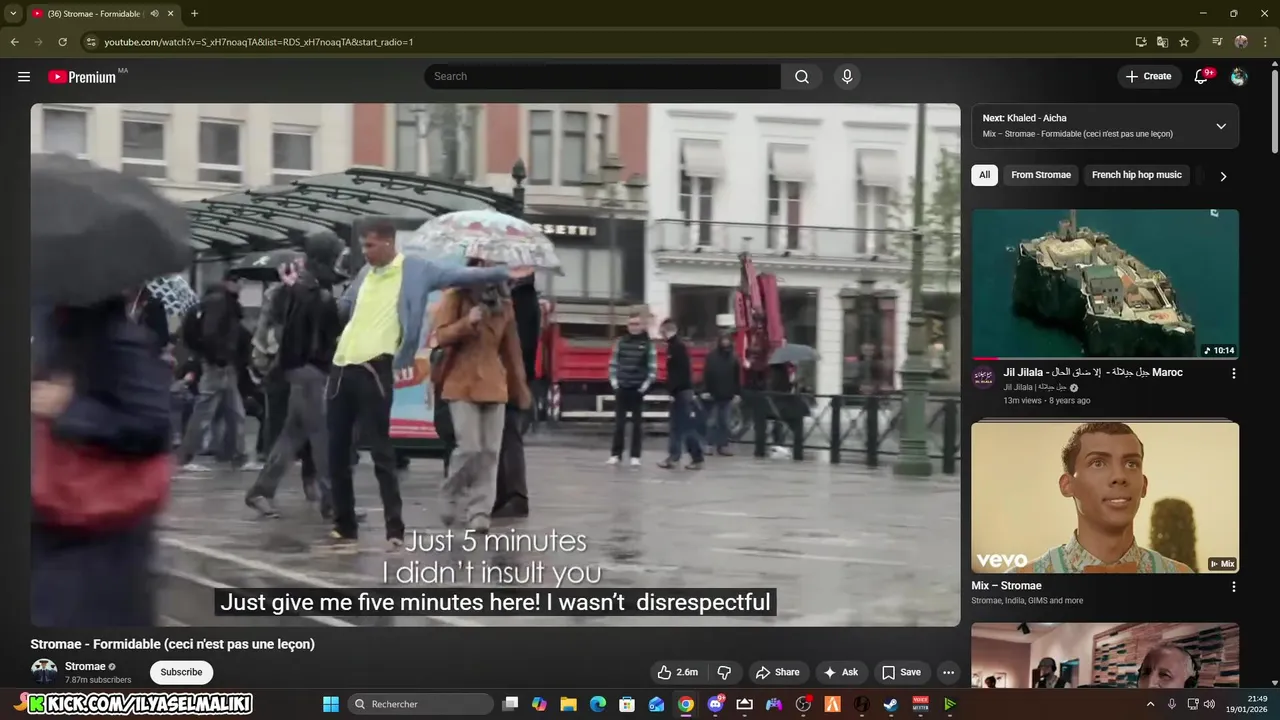Subscribe to Stromae channel

tap(181, 672)
